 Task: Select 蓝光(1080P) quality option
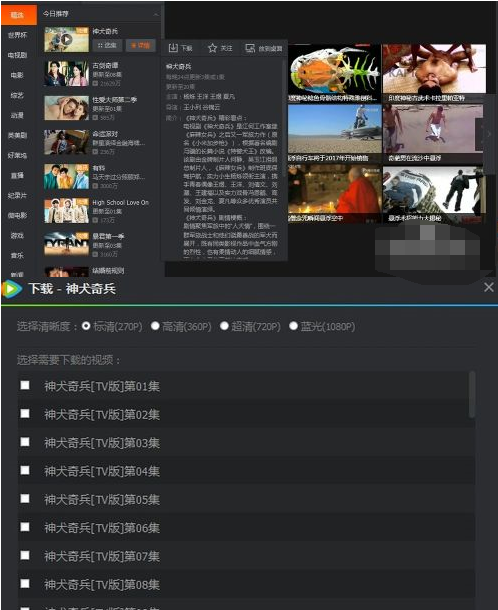point(293,326)
